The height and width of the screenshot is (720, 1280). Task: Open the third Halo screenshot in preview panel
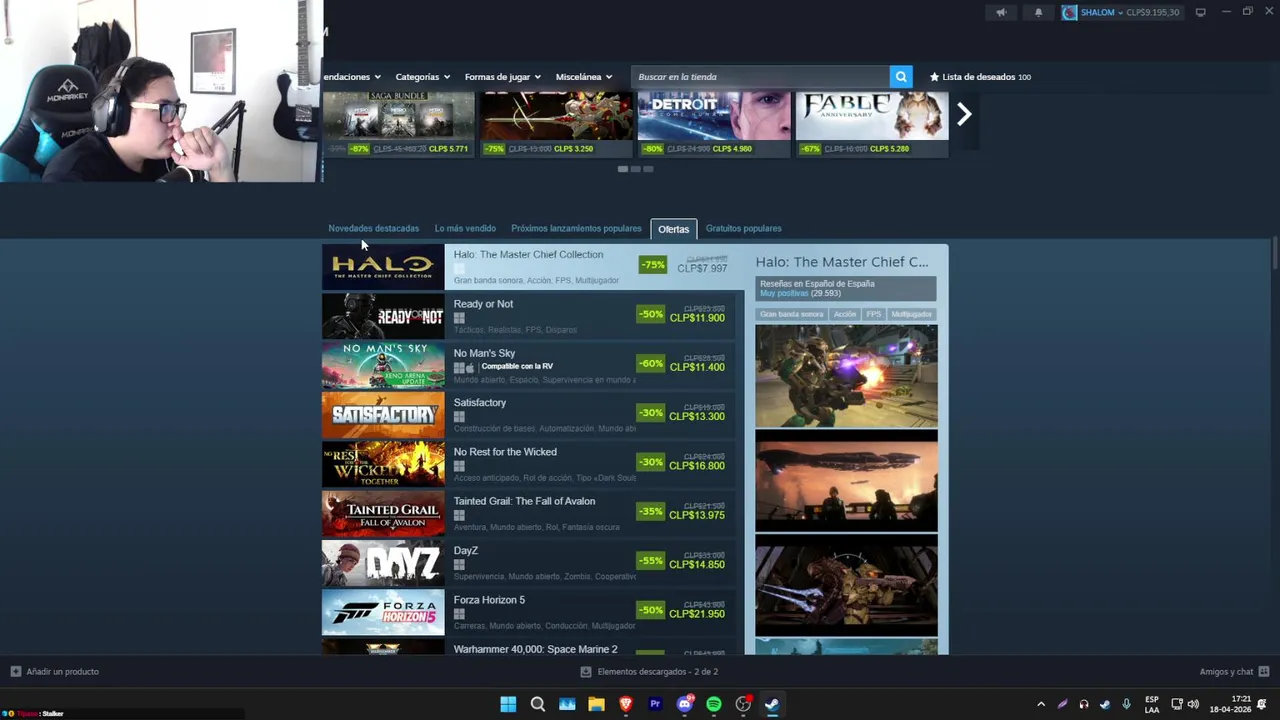(846, 585)
